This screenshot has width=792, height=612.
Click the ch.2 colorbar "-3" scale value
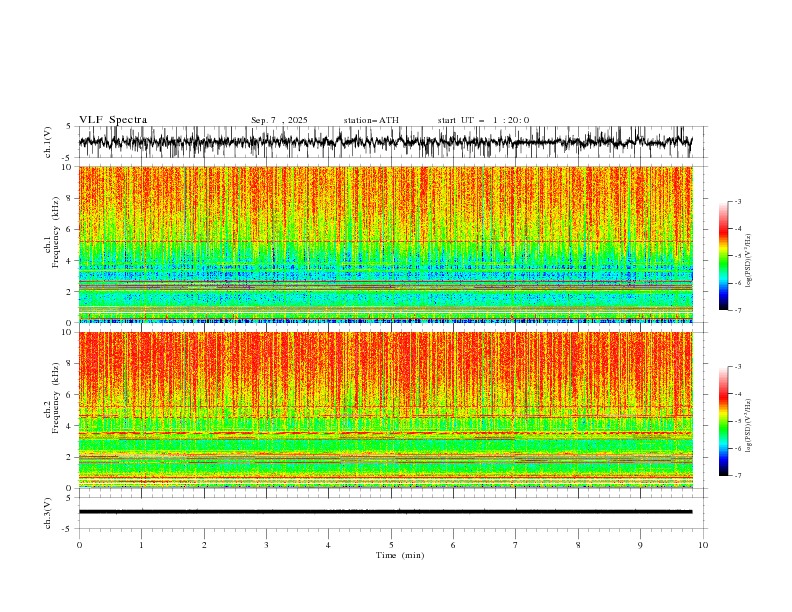click(738, 367)
